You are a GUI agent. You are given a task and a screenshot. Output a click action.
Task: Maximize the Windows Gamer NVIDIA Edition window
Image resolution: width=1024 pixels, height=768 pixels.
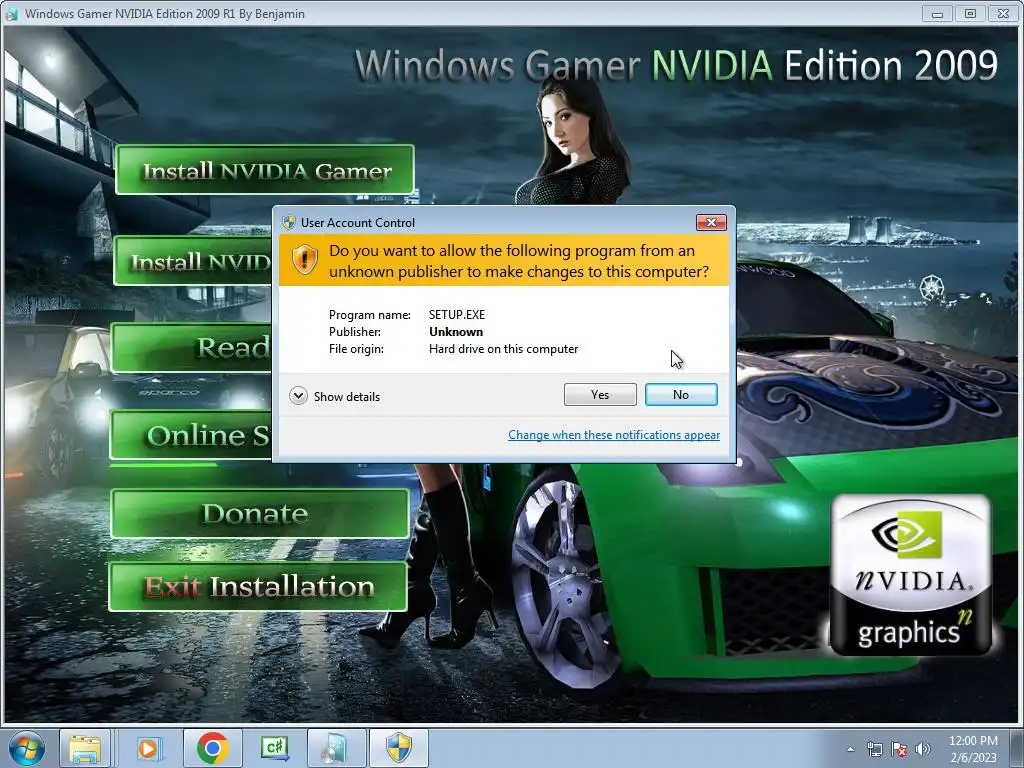[970, 13]
